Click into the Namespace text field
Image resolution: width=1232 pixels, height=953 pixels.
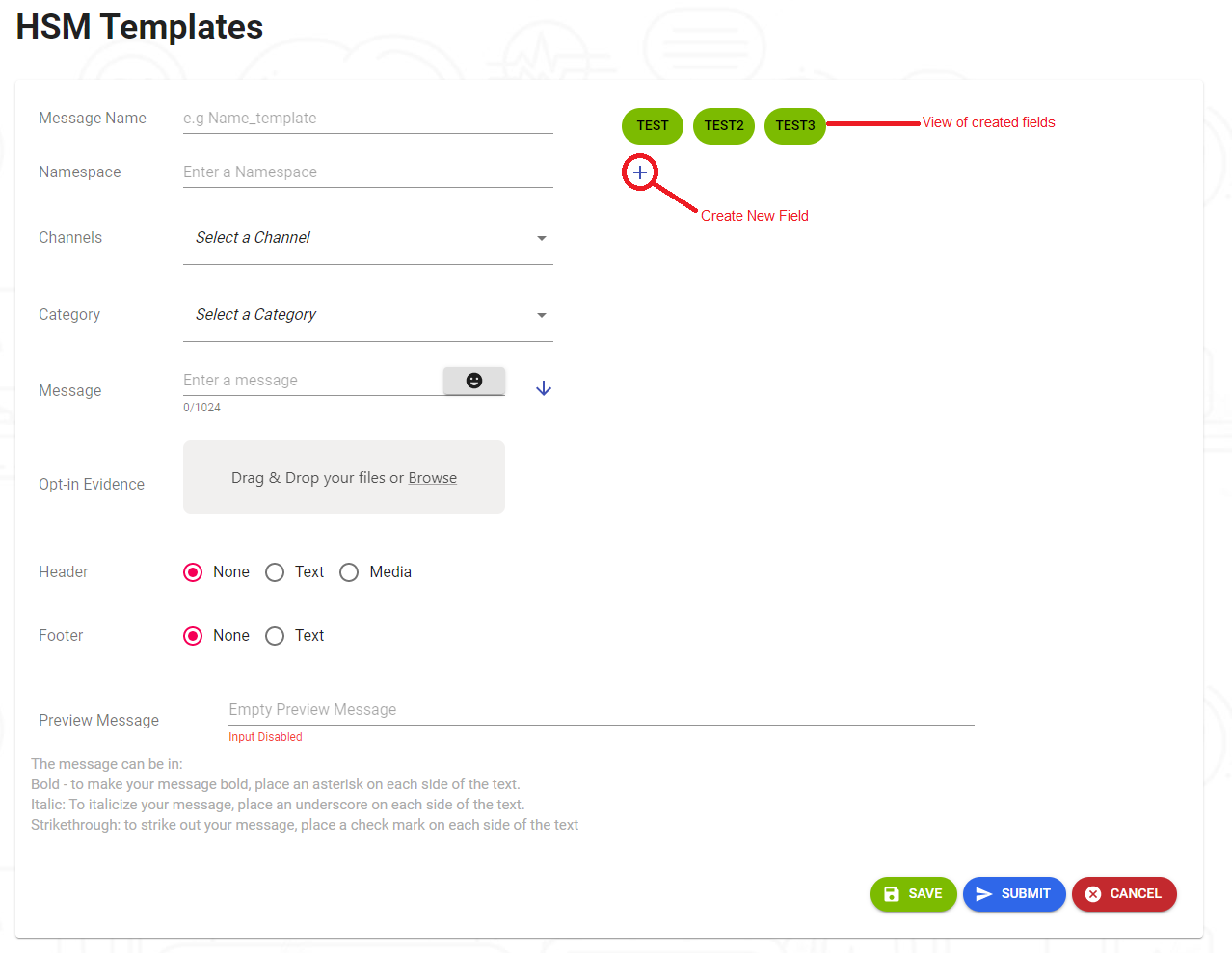[367, 172]
